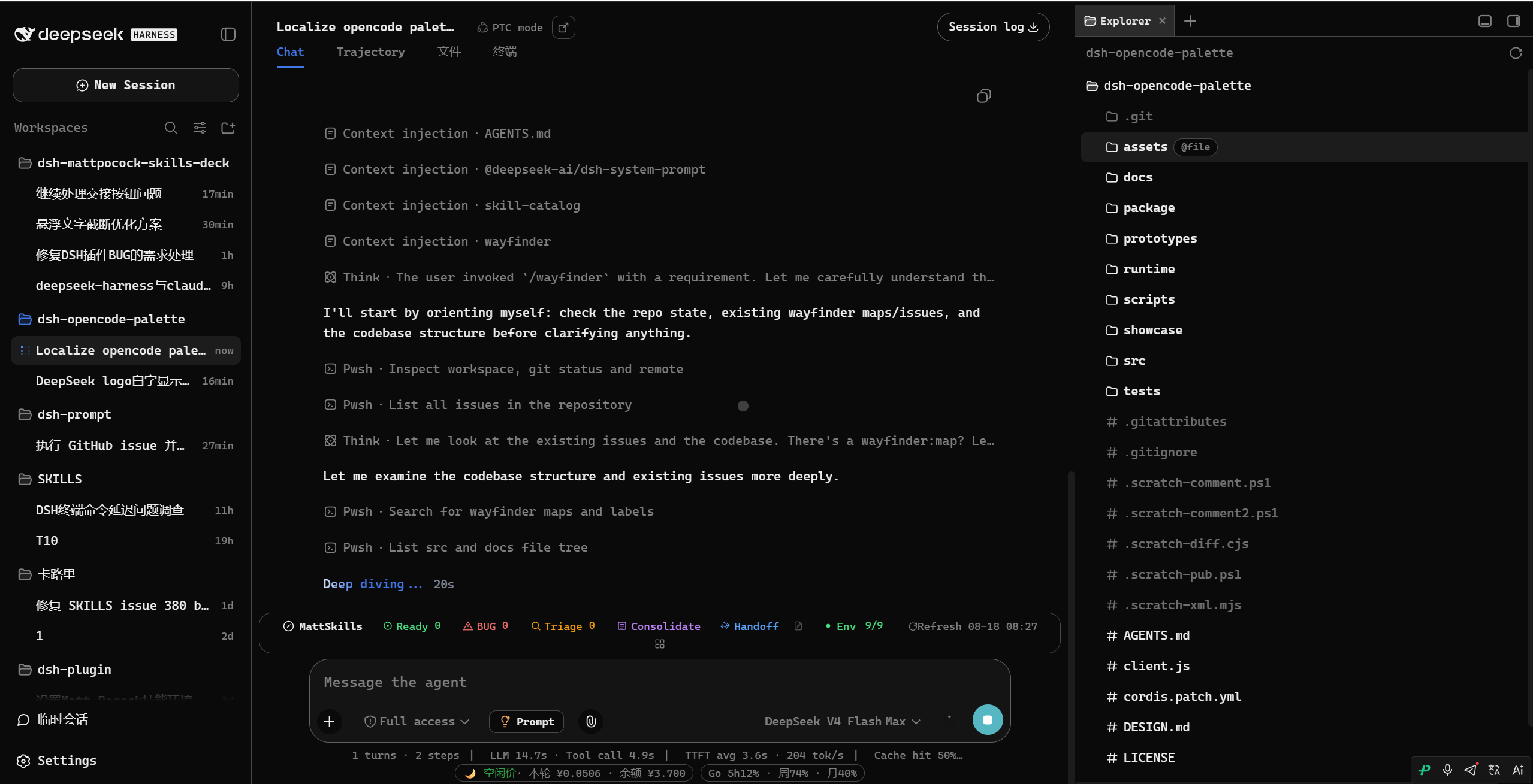Download the Session log
This screenshot has width=1533, height=784.
click(993, 27)
